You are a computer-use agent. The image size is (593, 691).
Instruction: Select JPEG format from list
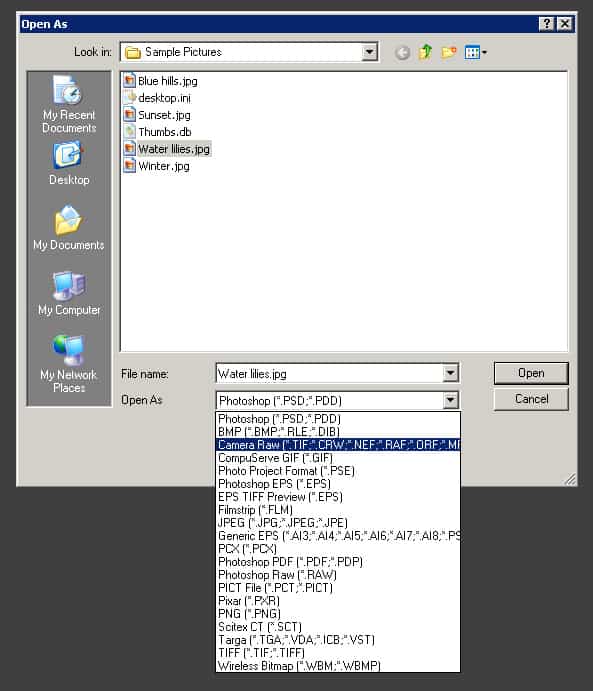pyautogui.click(x=338, y=523)
